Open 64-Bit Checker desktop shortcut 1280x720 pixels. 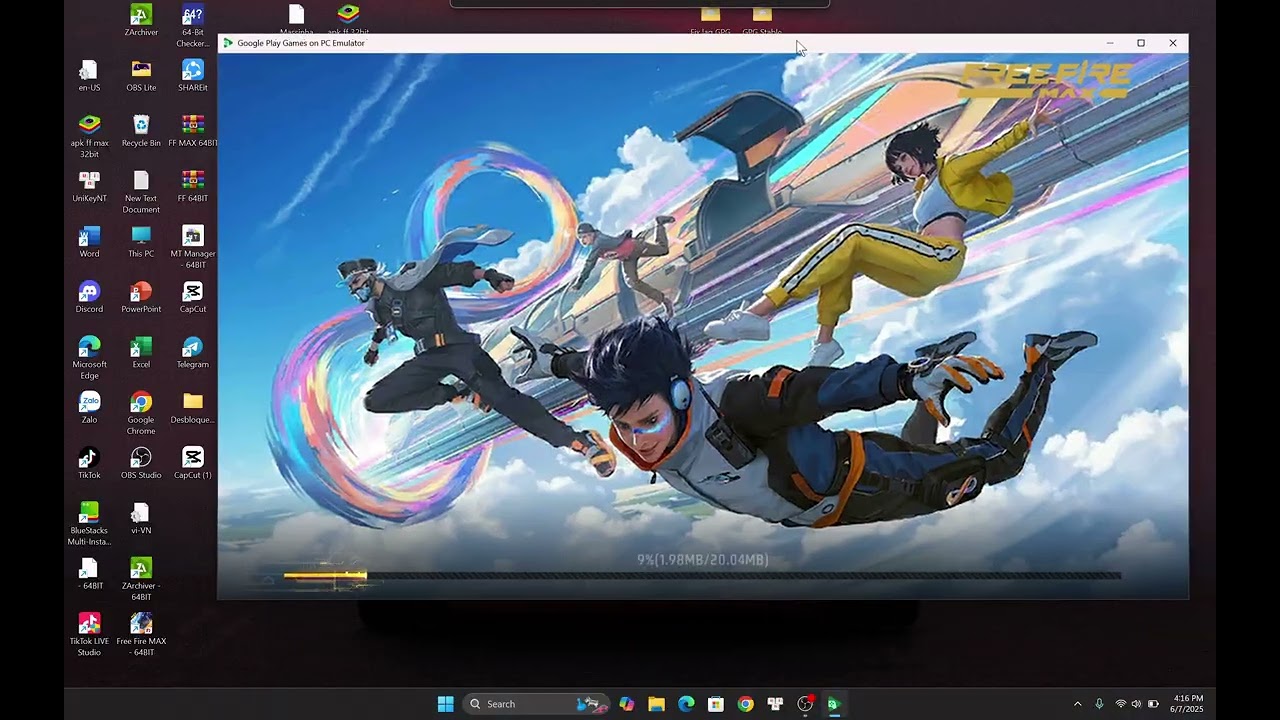point(193,26)
